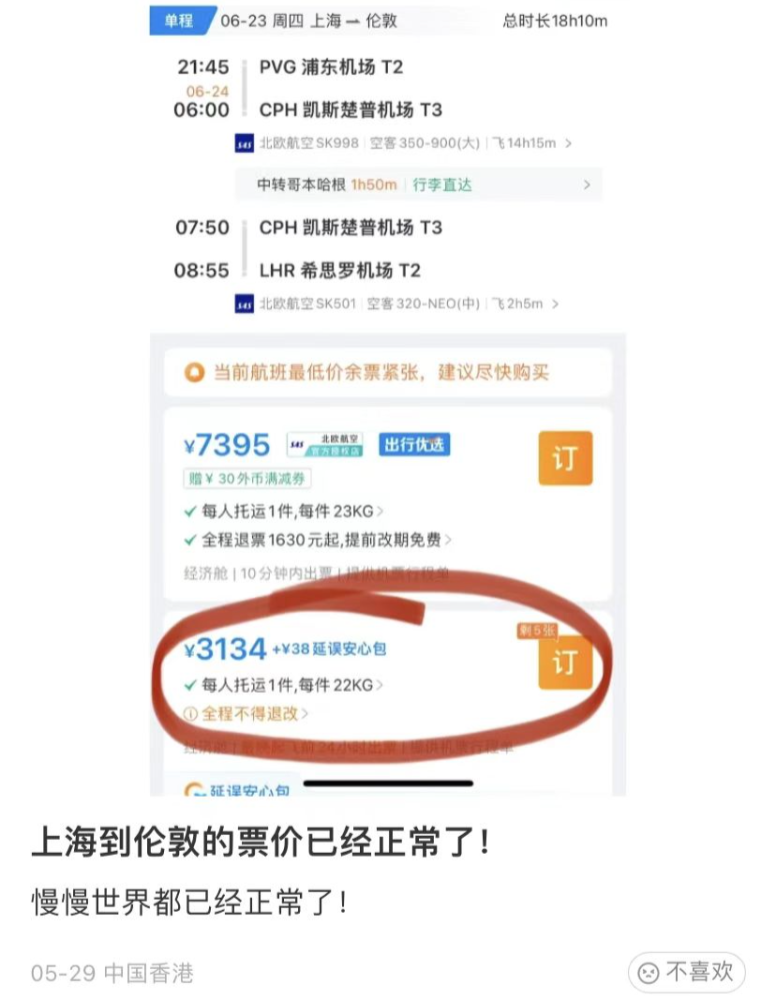Open SK501 flight details chevron
This screenshot has width=776, height=1000.
click(555, 304)
